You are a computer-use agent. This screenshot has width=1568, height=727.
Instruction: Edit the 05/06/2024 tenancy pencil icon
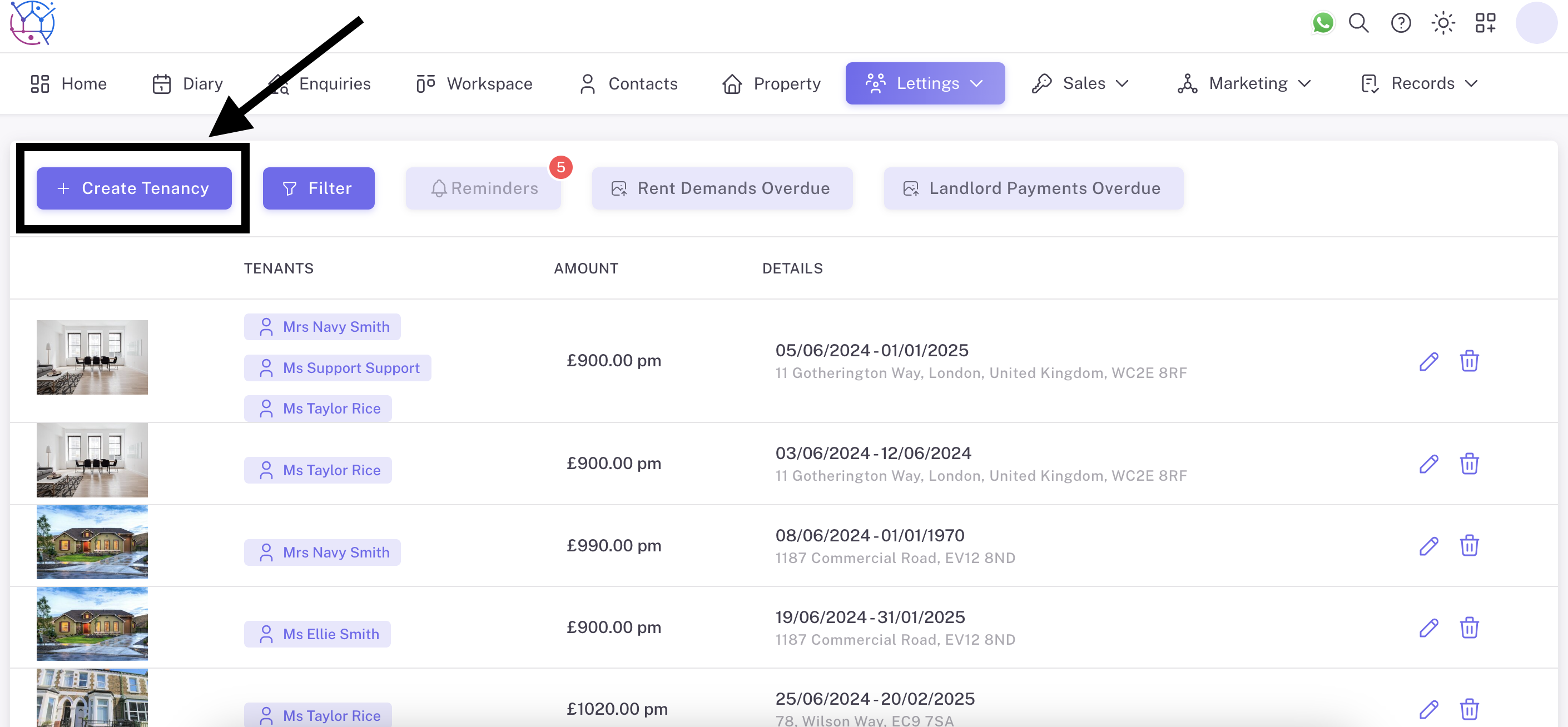click(1428, 361)
